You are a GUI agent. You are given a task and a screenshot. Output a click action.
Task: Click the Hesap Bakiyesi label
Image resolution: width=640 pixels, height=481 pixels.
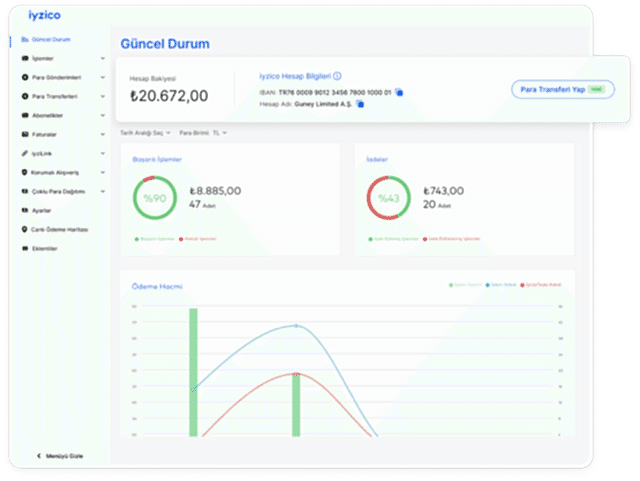point(152,78)
